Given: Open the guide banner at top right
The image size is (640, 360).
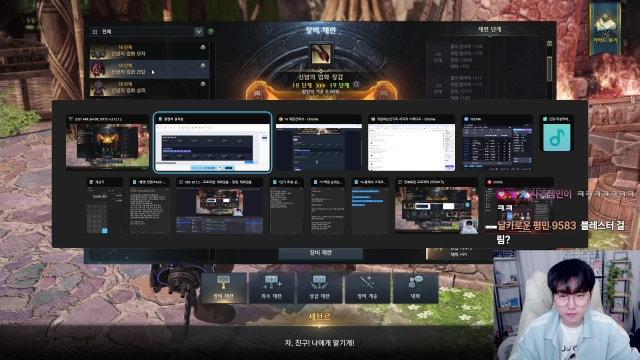Looking at the screenshot, I should click(605, 28).
